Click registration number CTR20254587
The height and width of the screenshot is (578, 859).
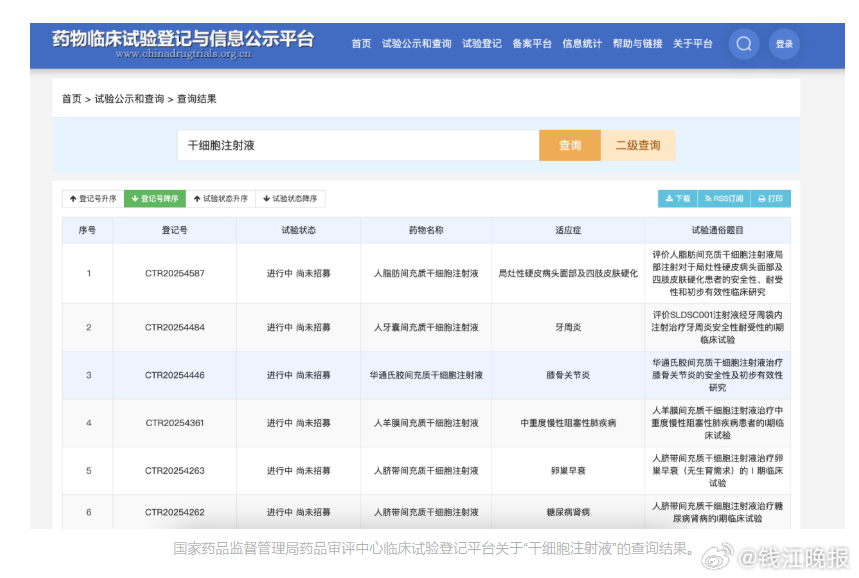[x=174, y=273]
